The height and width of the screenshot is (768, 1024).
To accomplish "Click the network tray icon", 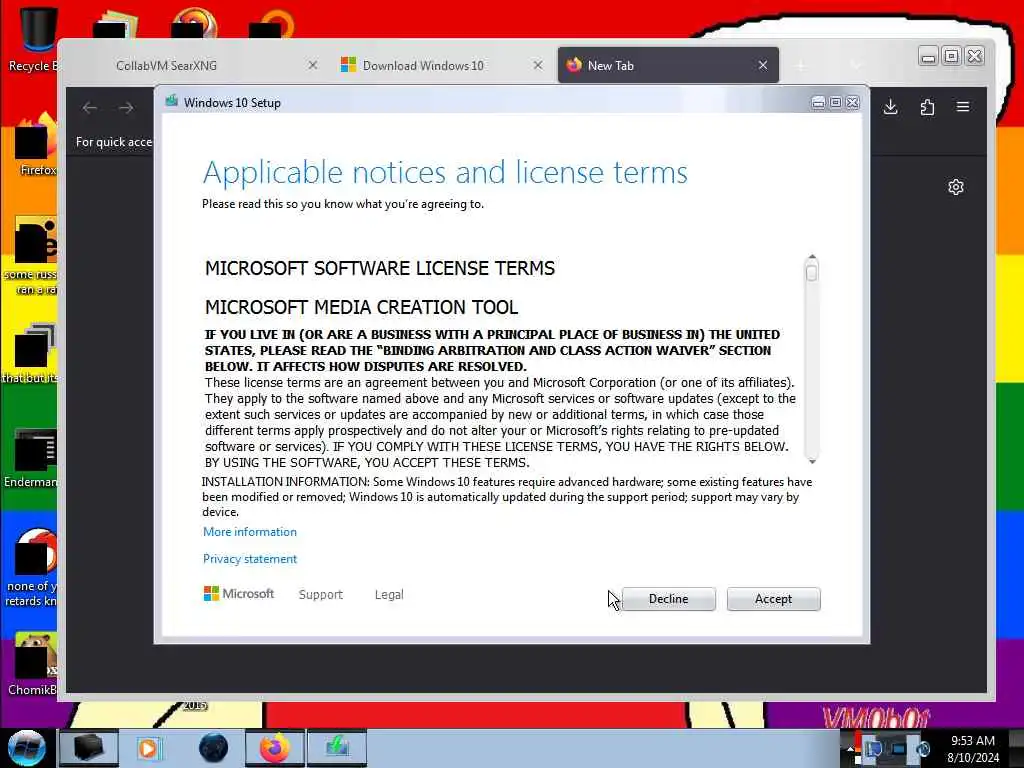I will pyautogui.click(x=899, y=749).
